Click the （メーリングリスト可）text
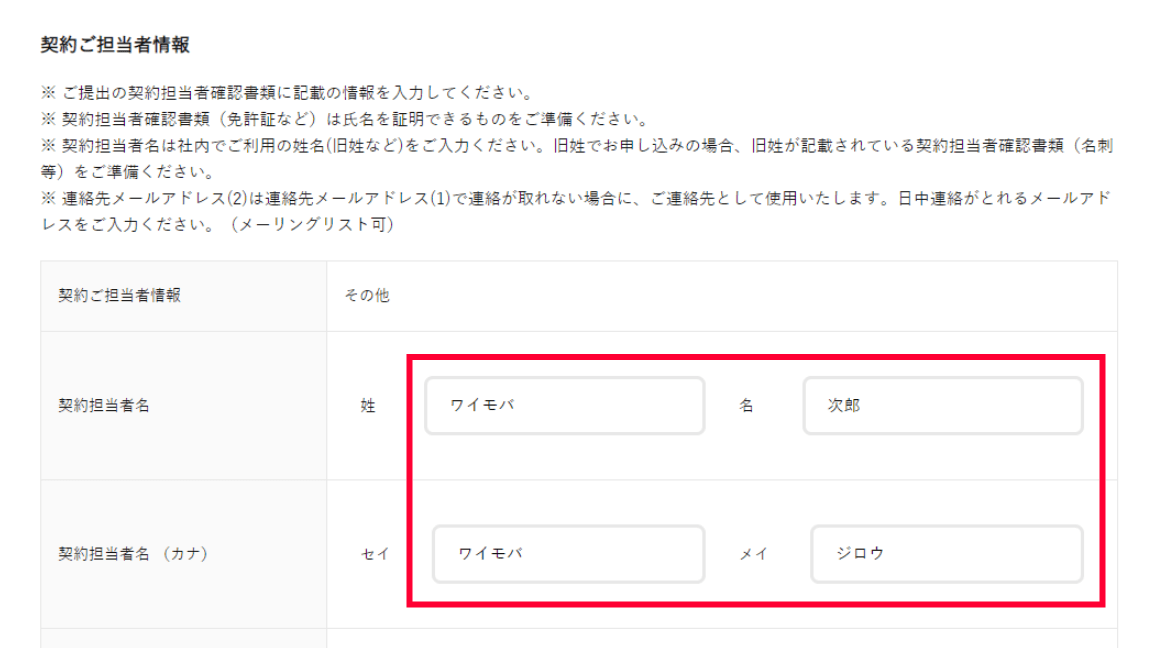This screenshot has height=648, width=1152. (x=313, y=224)
